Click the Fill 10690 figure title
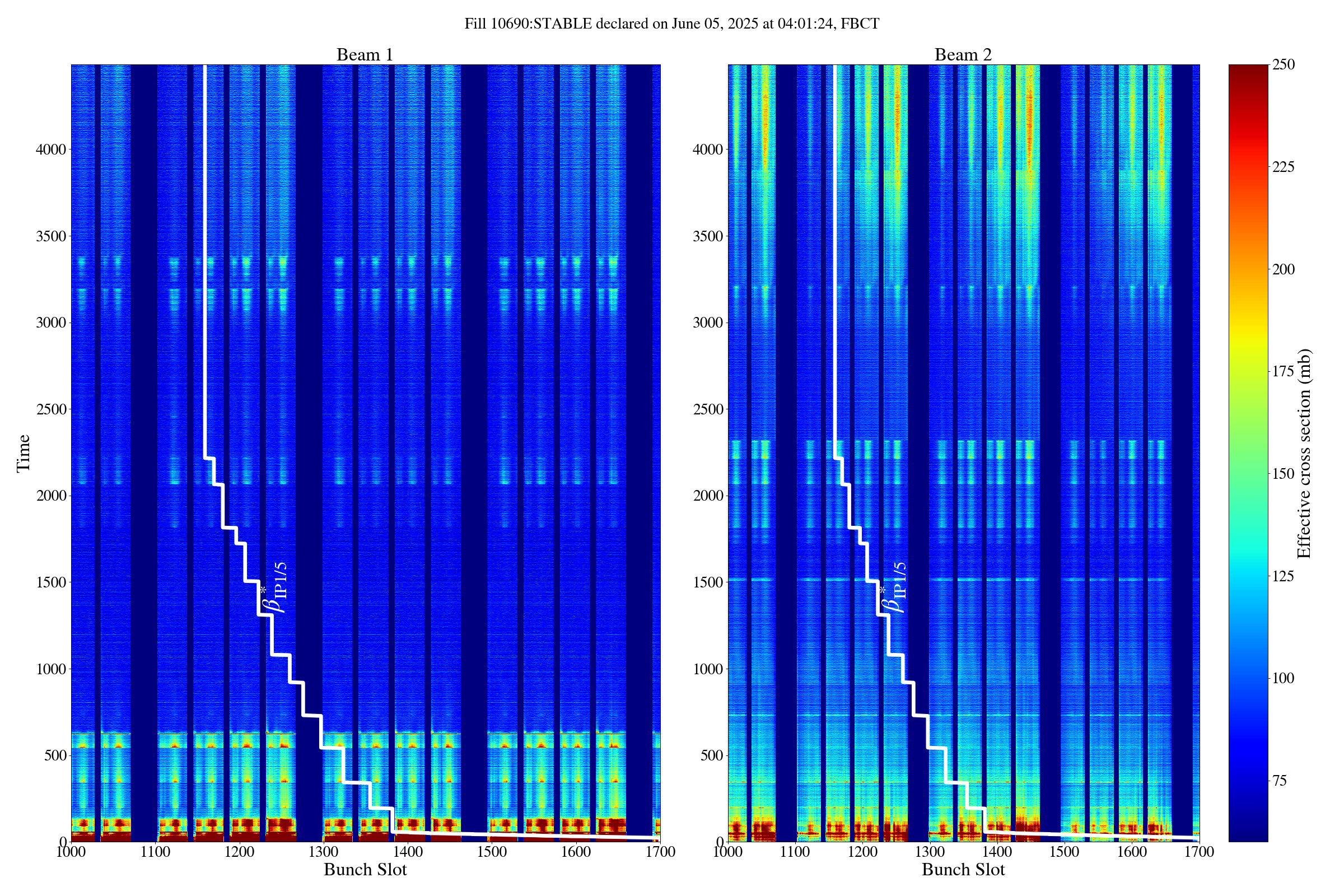 [x=671, y=24]
